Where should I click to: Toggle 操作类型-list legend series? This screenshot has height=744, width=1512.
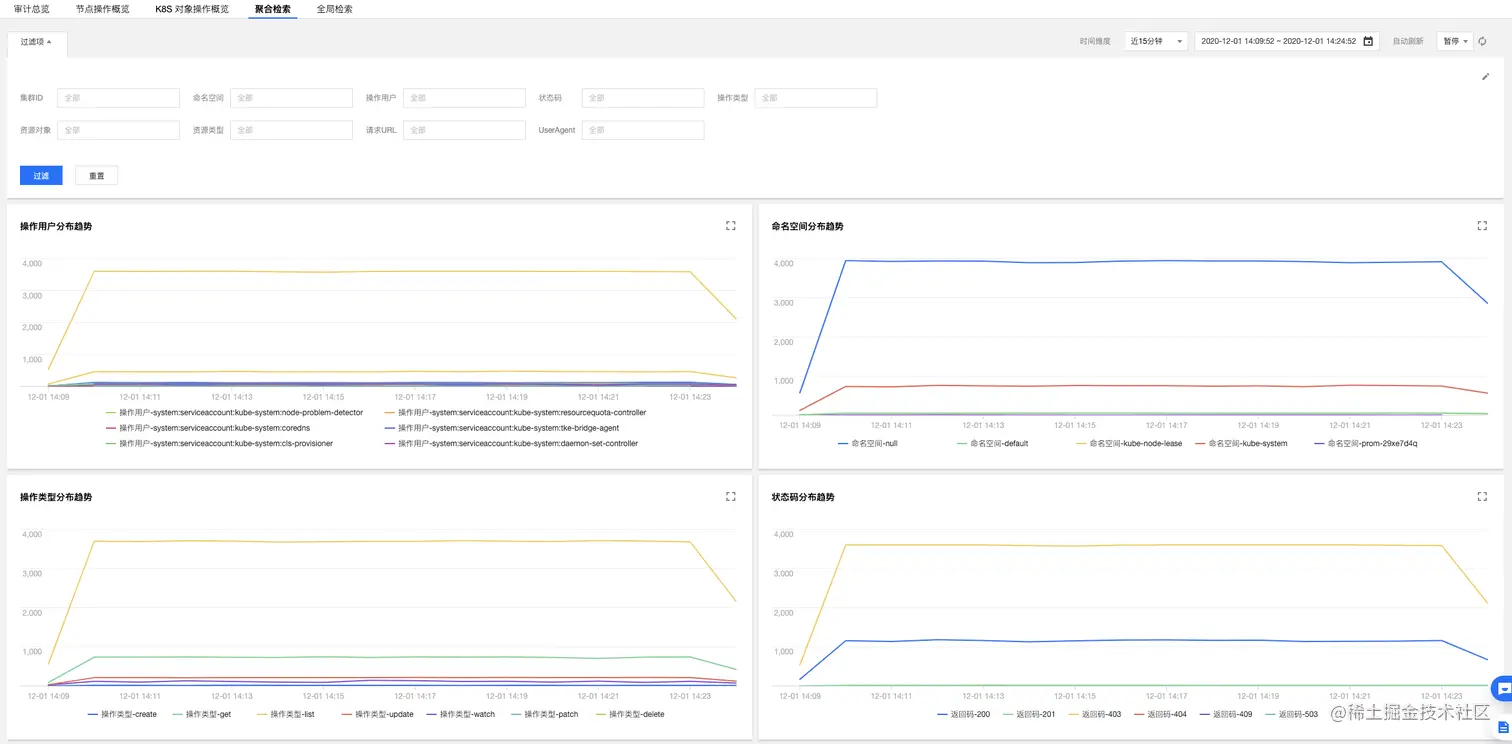coord(286,714)
